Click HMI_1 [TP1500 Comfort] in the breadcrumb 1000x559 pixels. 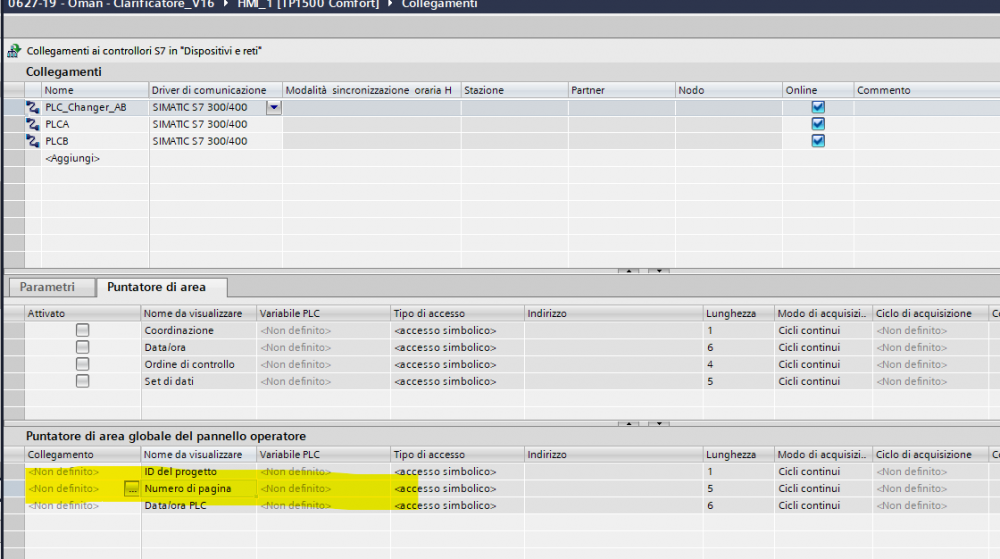[x=308, y=4]
